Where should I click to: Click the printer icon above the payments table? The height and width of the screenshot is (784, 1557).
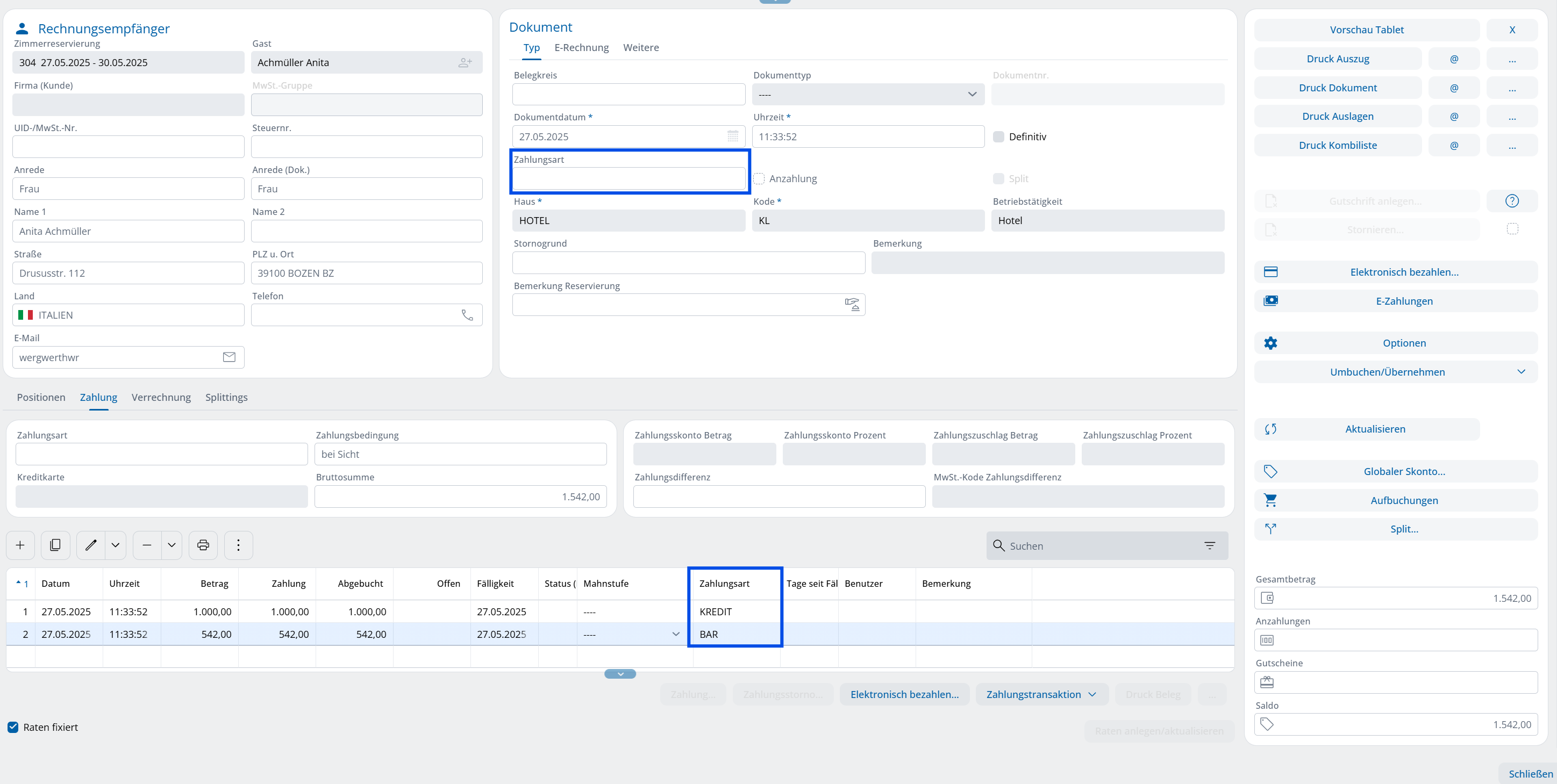203,545
